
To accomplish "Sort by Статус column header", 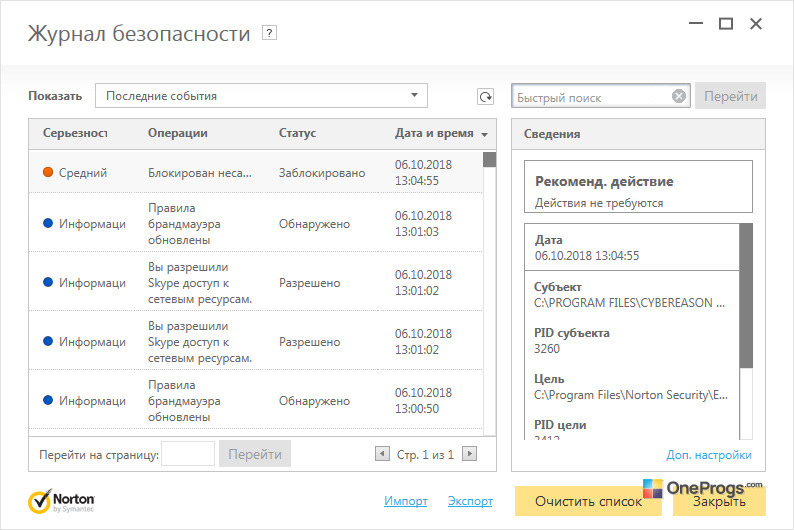I will pyautogui.click(x=297, y=133).
